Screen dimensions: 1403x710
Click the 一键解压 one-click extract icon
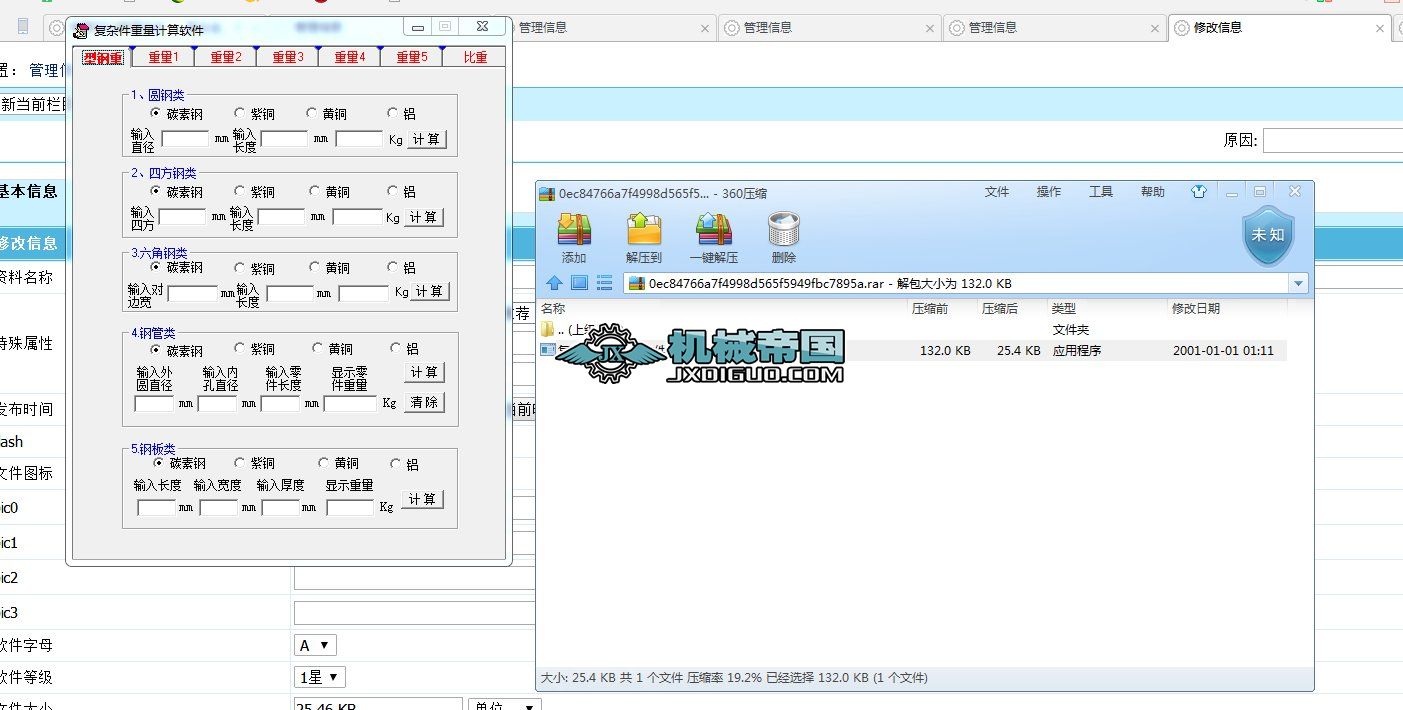click(714, 230)
